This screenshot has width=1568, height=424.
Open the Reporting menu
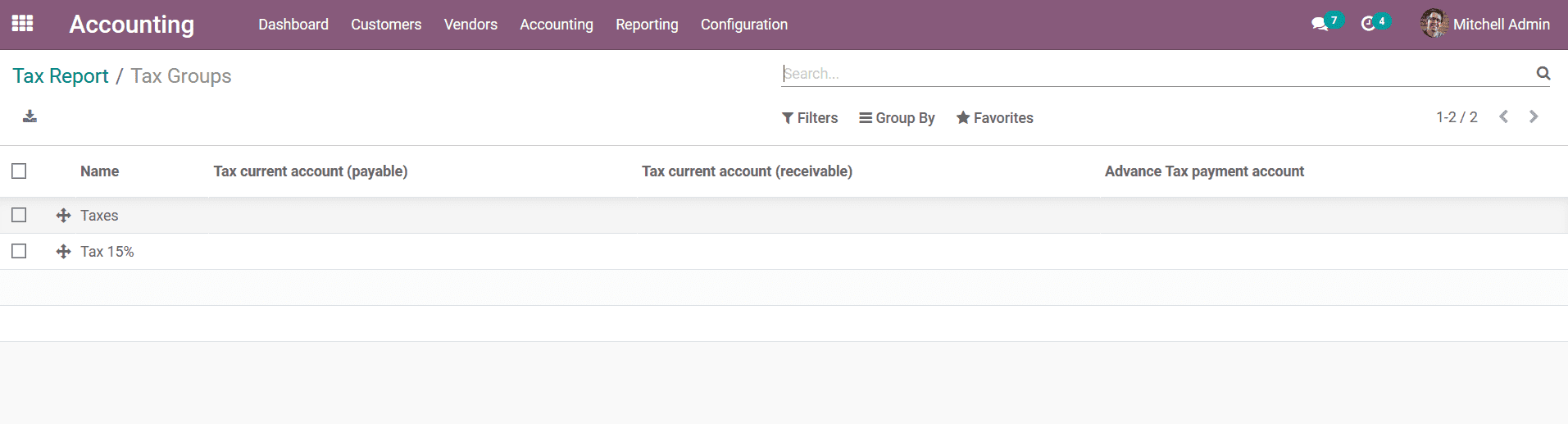click(647, 25)
